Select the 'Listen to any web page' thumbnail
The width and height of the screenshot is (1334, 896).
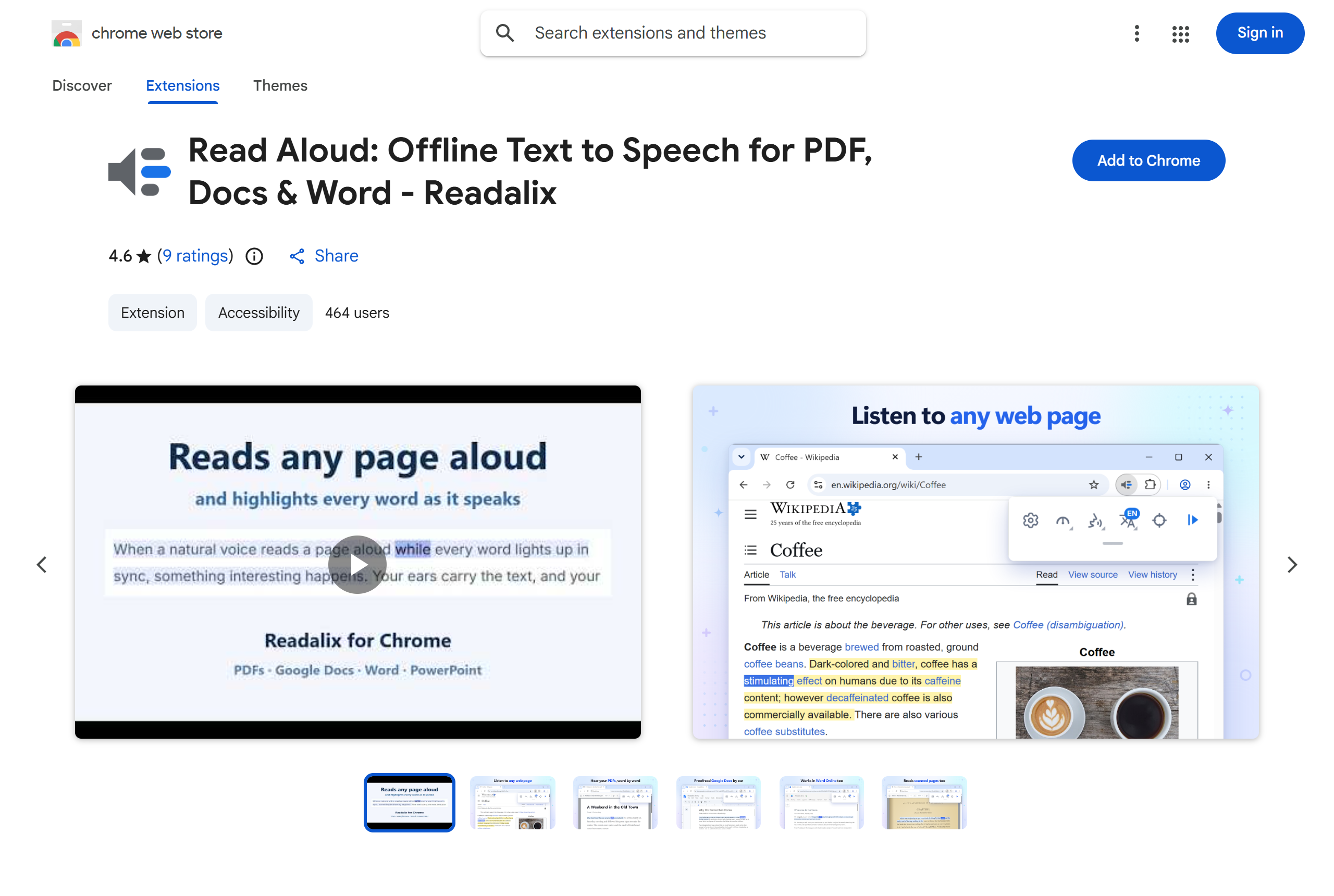(x=512, y=802)
